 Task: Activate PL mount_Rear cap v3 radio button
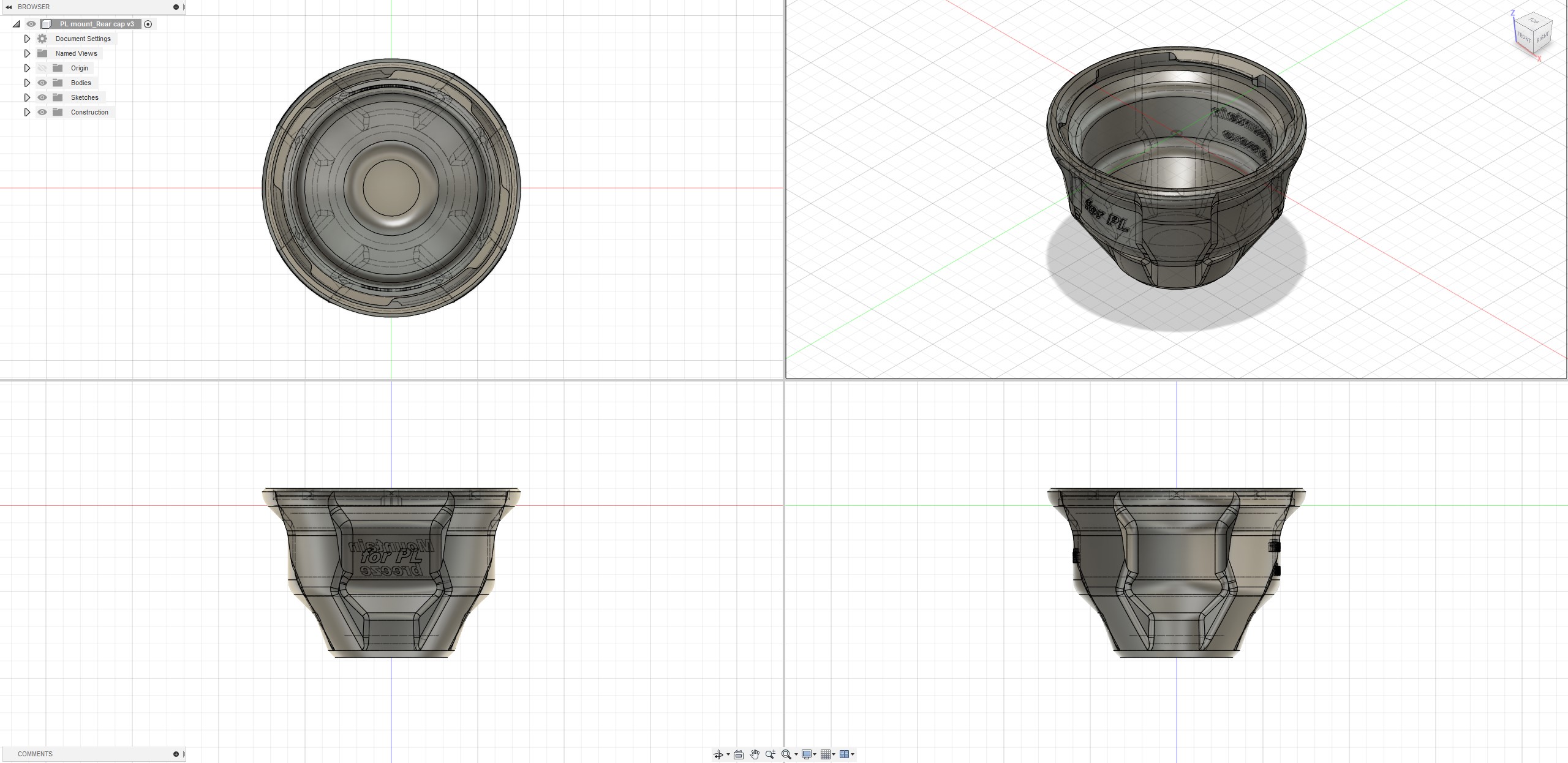pyautogui.click(x=148, y=24)
